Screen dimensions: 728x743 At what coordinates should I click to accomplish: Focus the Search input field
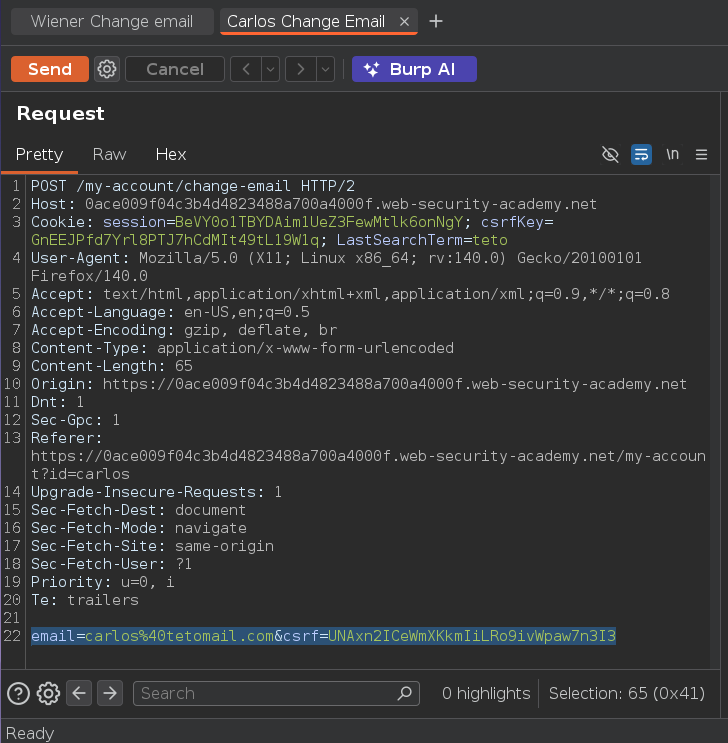pyautogui.click(x=276, y=693)
